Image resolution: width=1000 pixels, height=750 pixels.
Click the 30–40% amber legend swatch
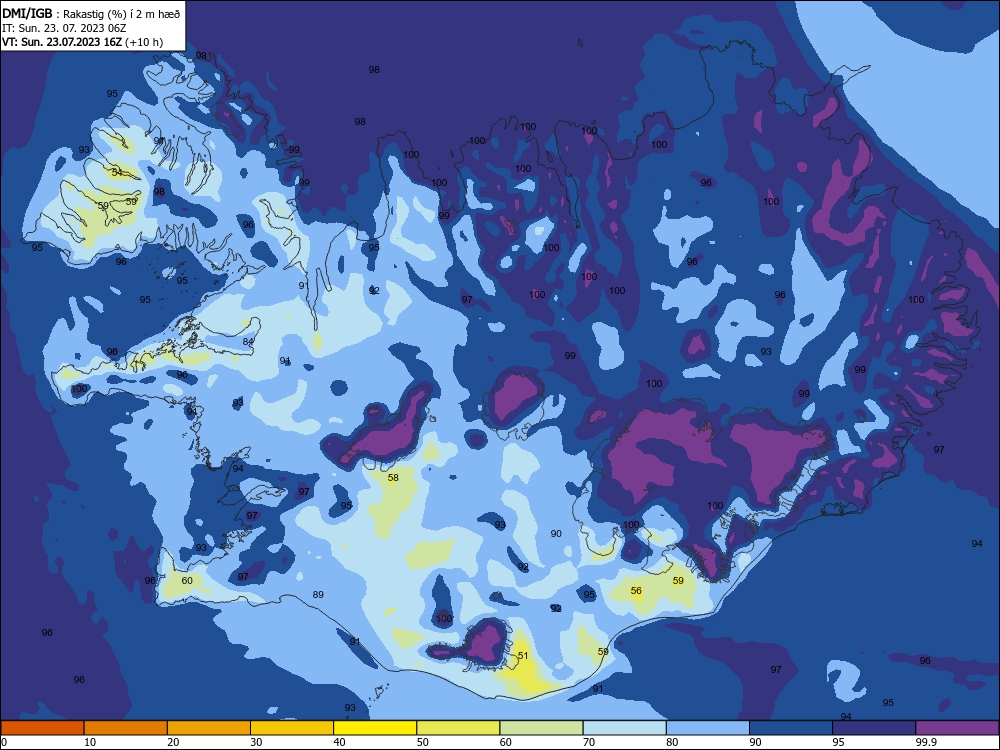point(292,728)
